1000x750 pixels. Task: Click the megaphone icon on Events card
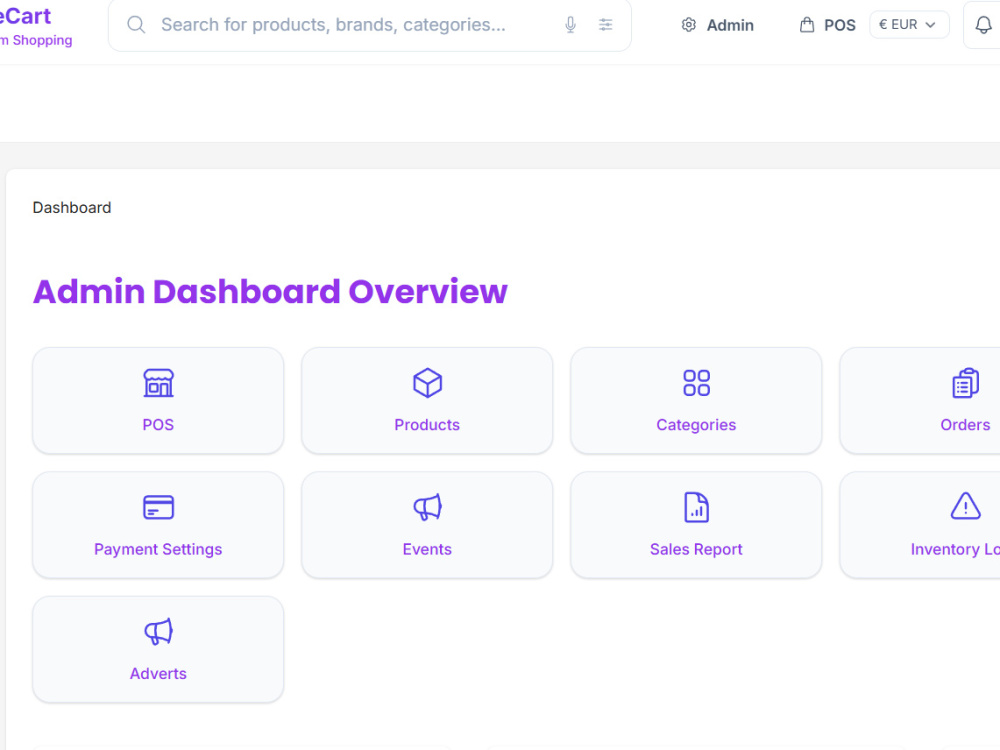tap(427, 508)
